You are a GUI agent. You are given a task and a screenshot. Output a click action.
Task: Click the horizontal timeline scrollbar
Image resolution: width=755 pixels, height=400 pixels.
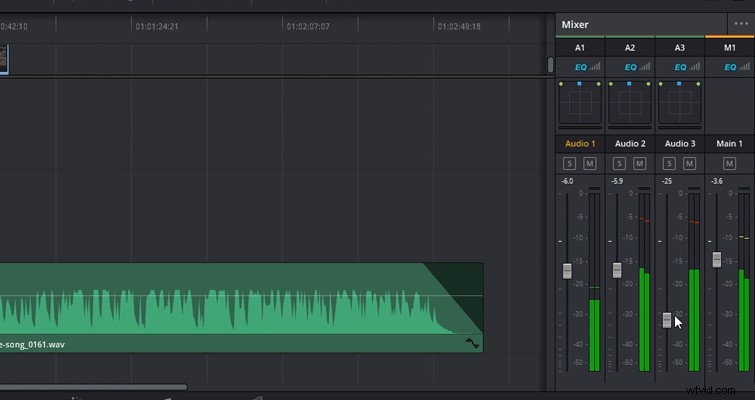(x=93, y=387)
